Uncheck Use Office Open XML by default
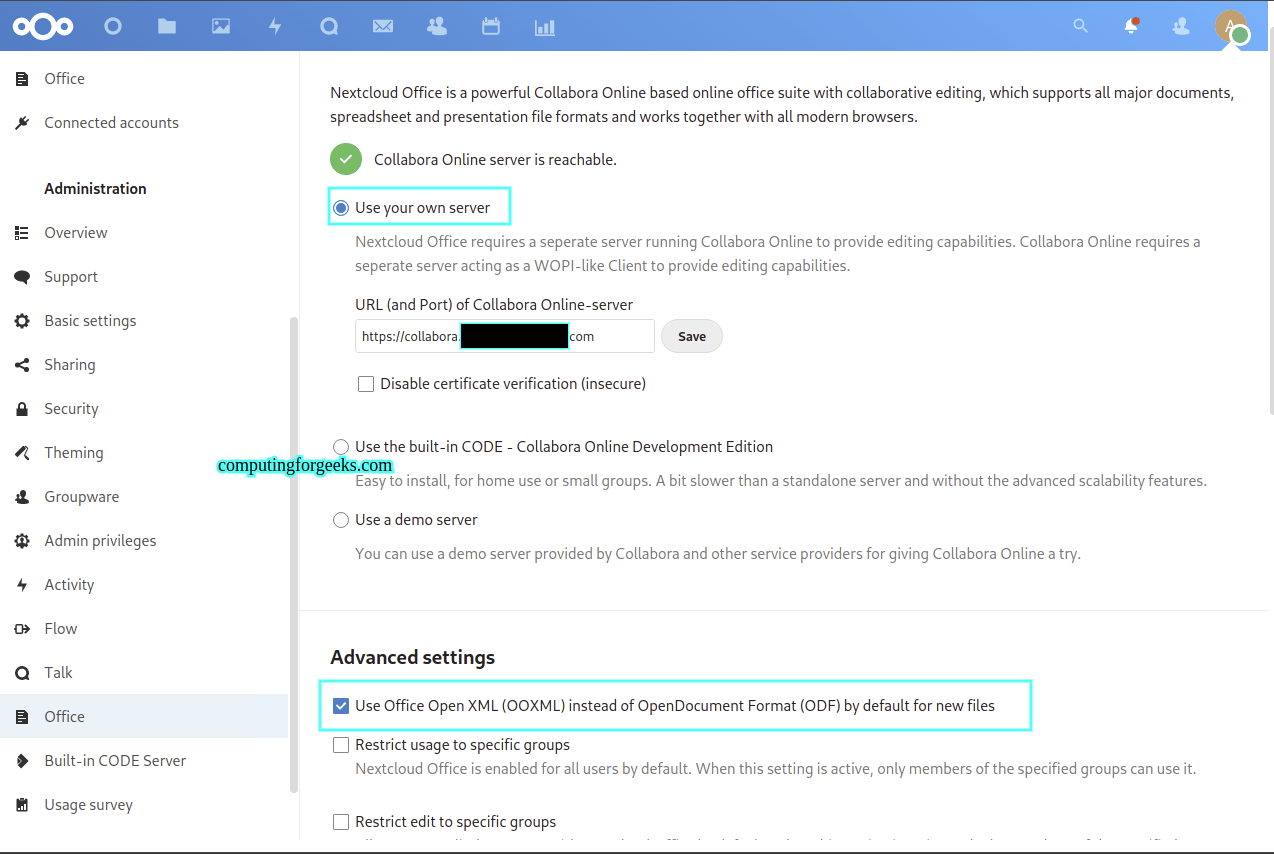The width and height of the screenshot is (1274, 854). 341,705
